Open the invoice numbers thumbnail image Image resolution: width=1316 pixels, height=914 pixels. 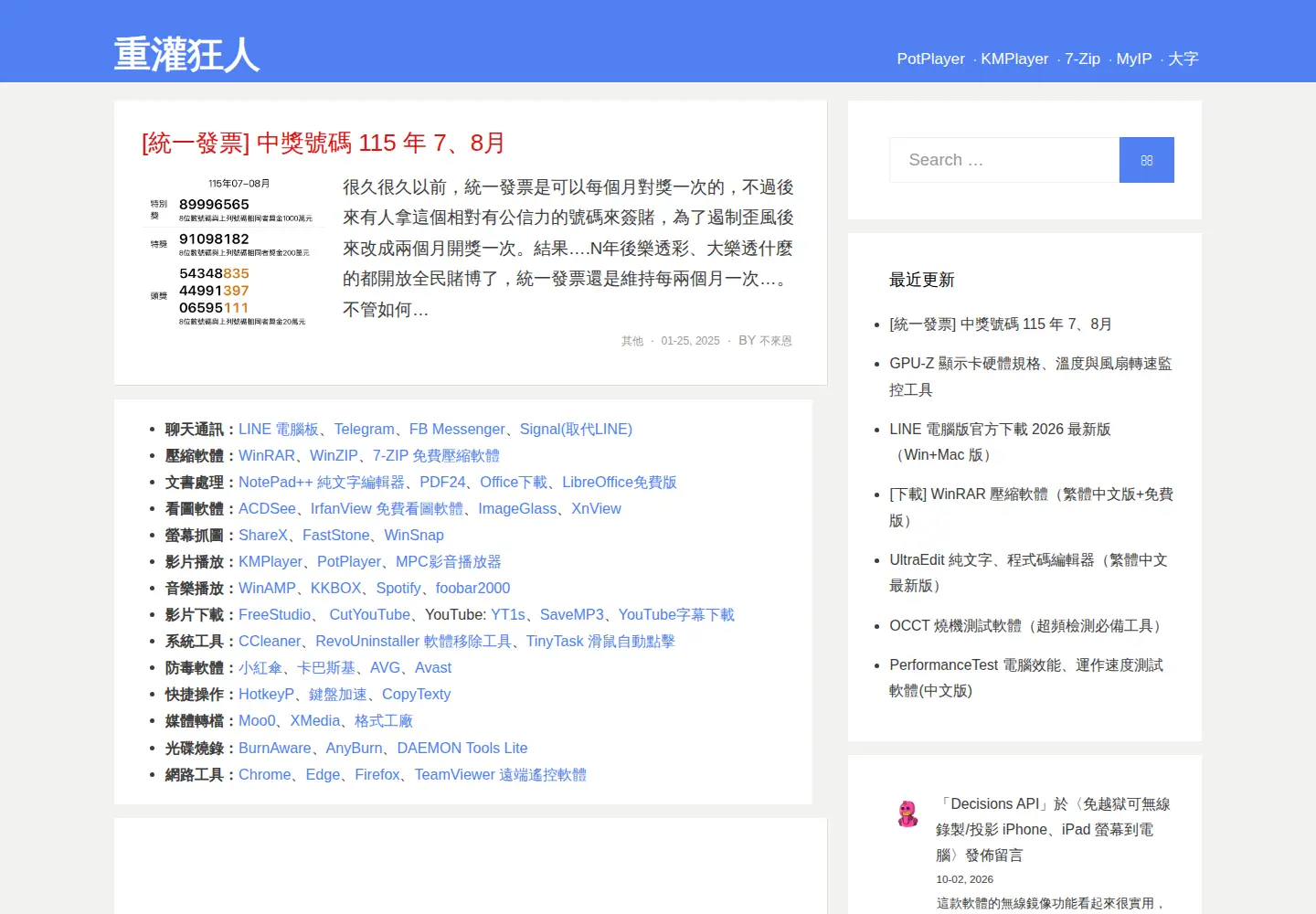[234, 252]
